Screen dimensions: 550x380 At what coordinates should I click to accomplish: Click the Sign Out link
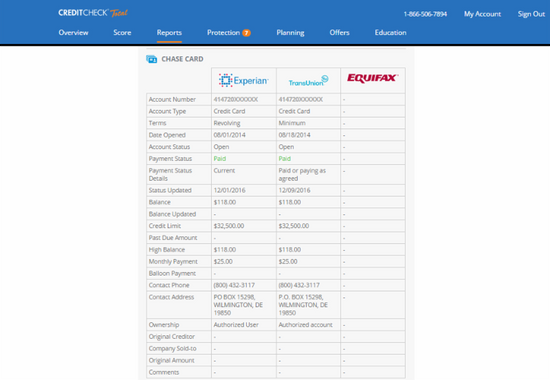(x=531, y=14)
